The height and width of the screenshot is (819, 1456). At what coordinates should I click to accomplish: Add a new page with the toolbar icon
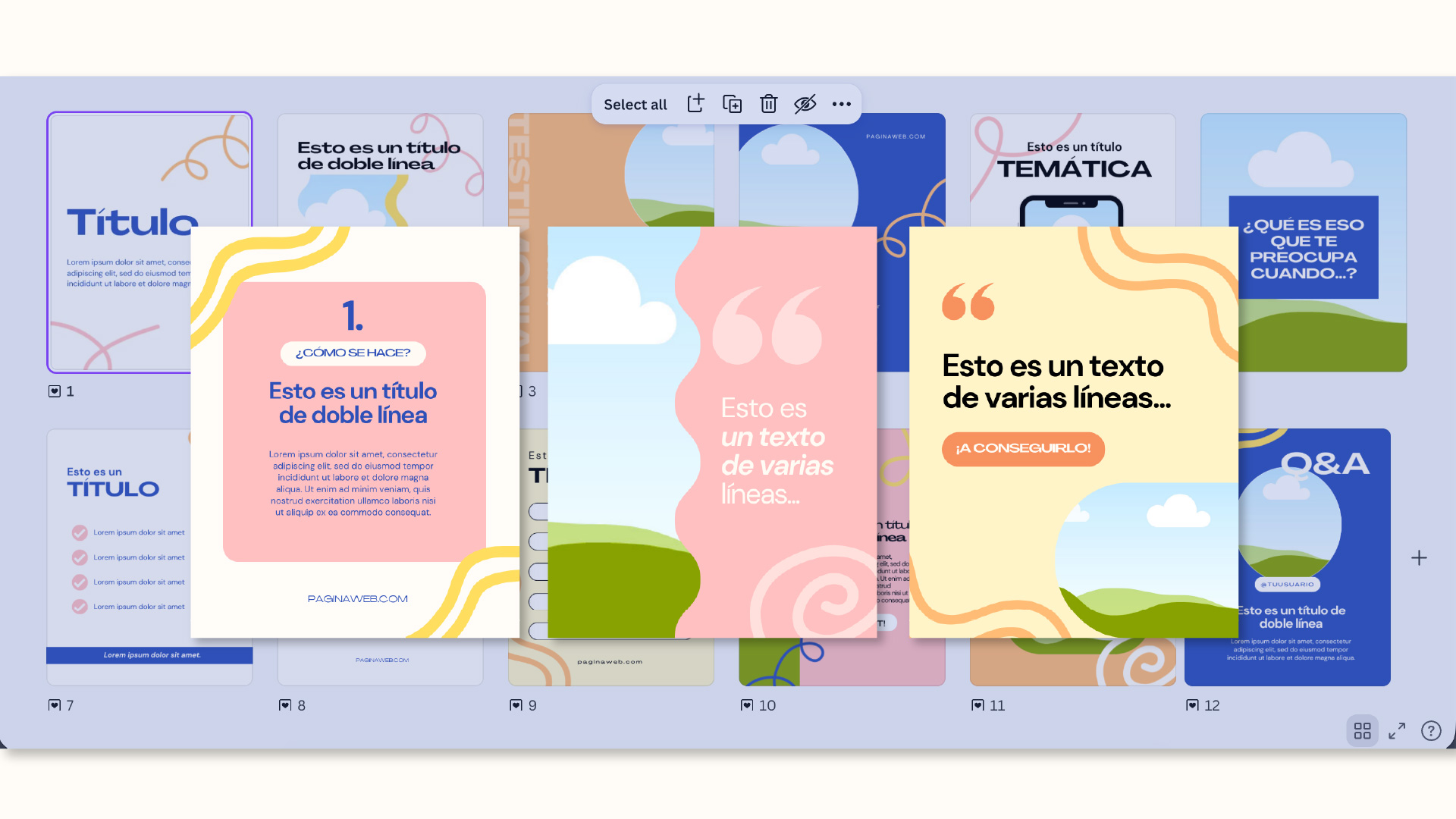[695, 104]
